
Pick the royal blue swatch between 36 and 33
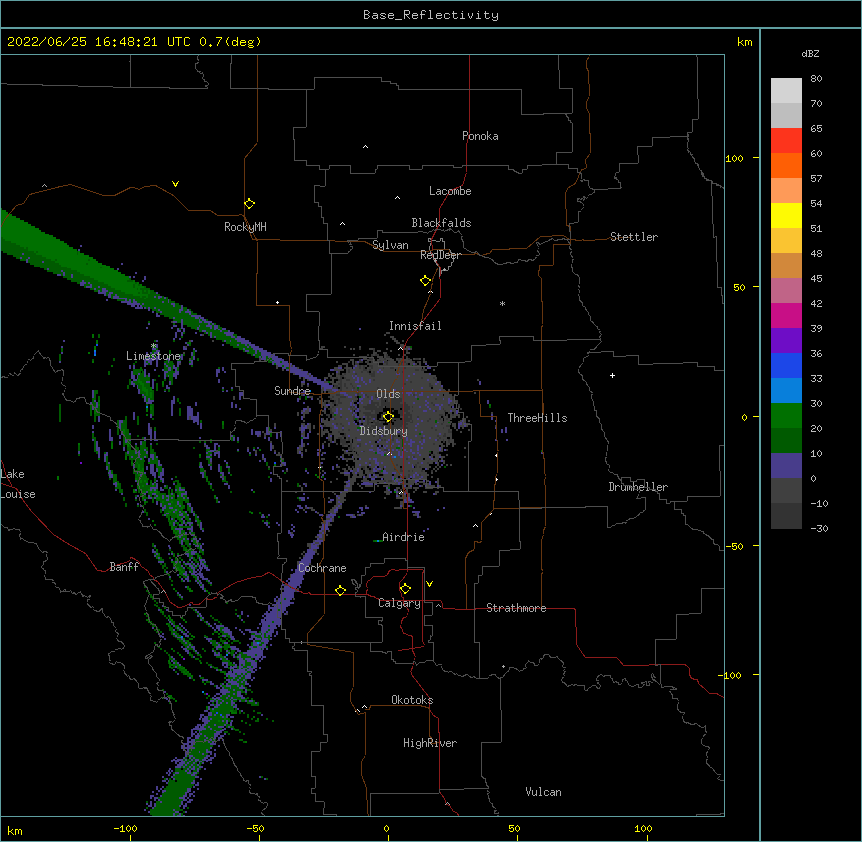786,365
